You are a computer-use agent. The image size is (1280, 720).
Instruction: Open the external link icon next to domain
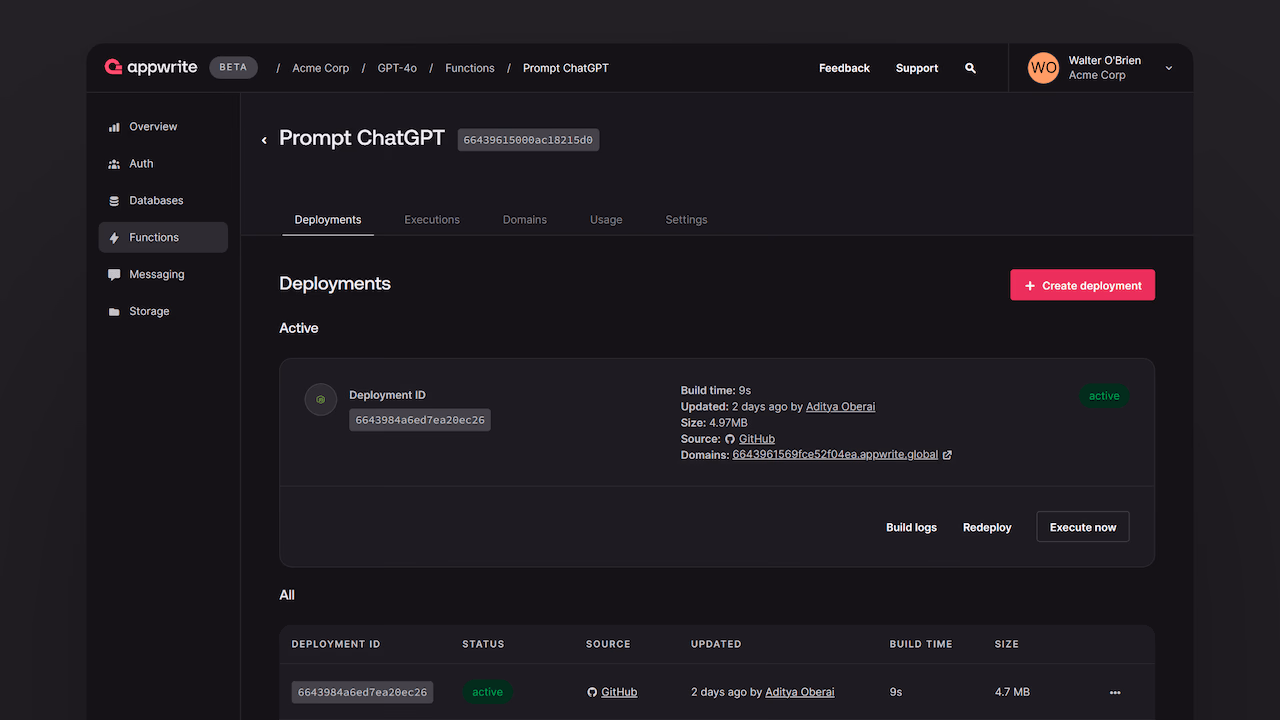click(x=947, y=455)
